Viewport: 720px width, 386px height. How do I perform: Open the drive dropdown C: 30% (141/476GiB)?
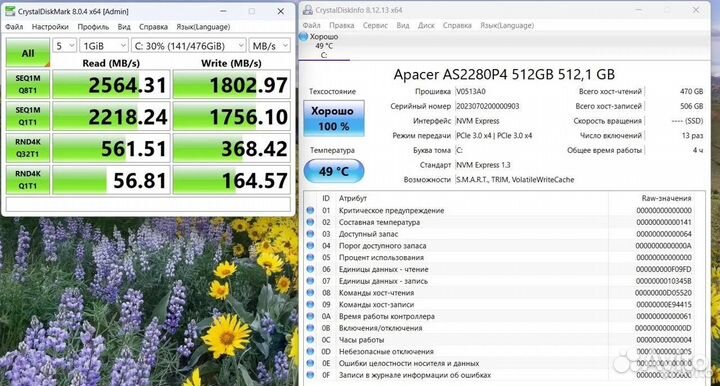[x=189, y=46]
